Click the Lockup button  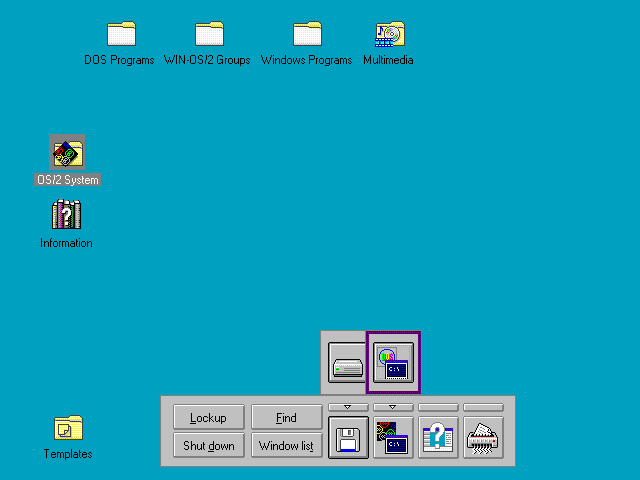coord(209,417)
